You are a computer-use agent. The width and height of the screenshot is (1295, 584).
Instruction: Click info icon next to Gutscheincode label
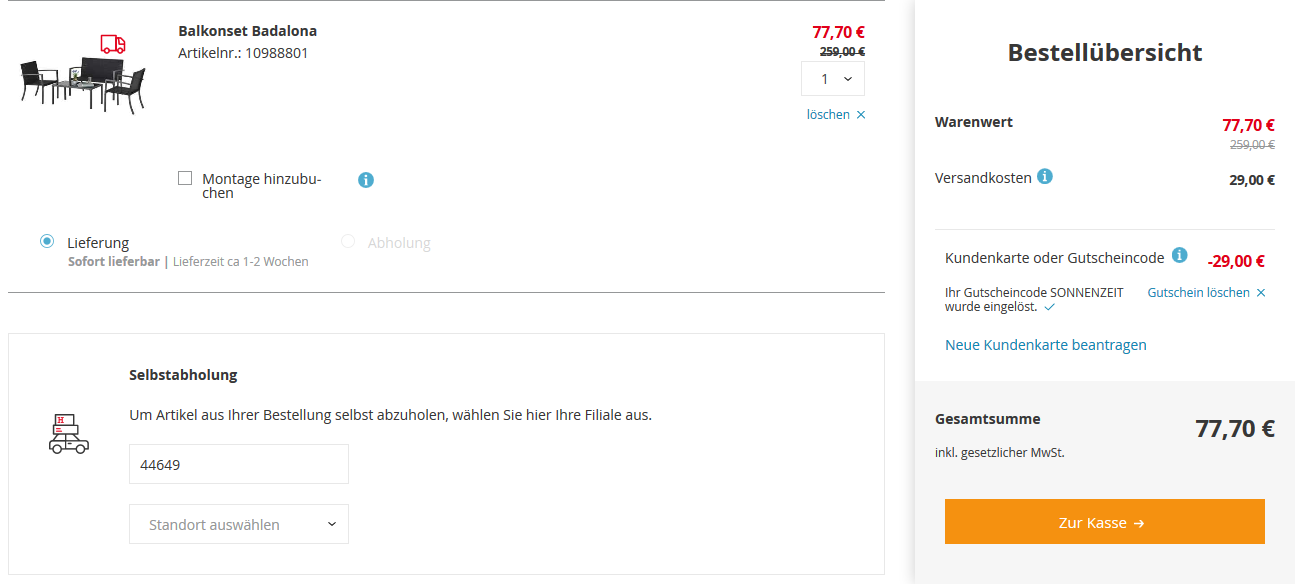tap(1180, 256)
